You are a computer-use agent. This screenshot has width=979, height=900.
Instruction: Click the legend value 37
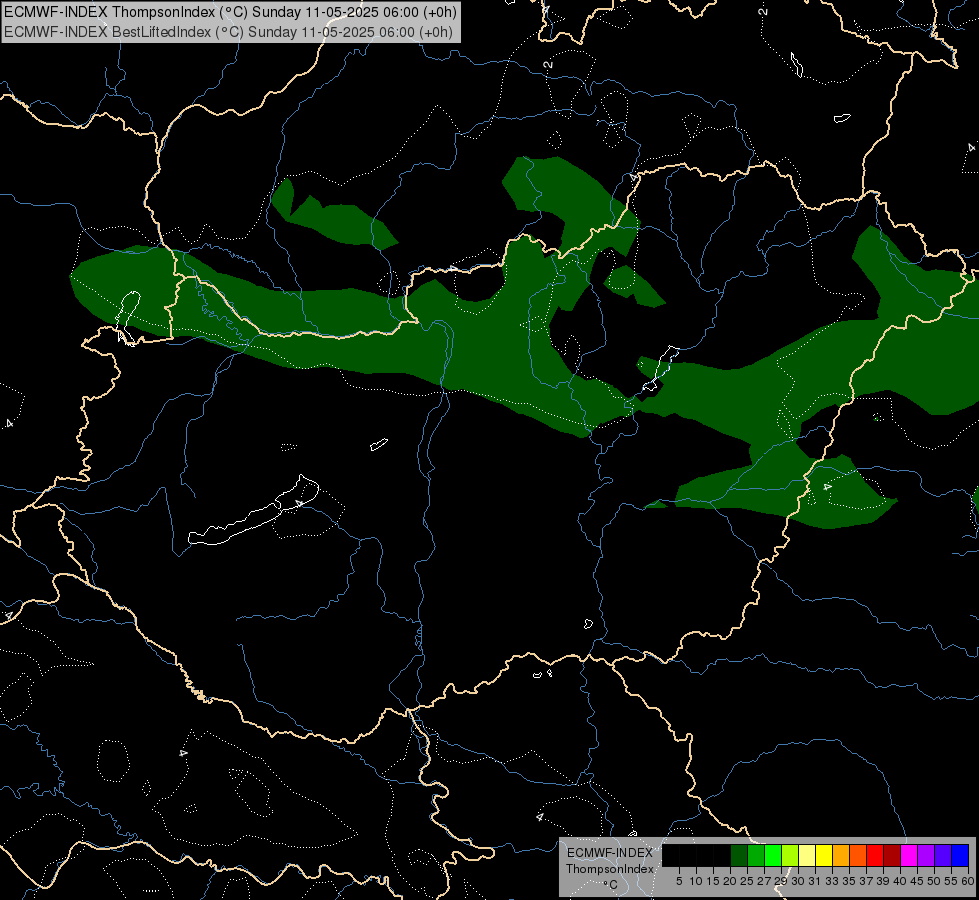(867, 881)
